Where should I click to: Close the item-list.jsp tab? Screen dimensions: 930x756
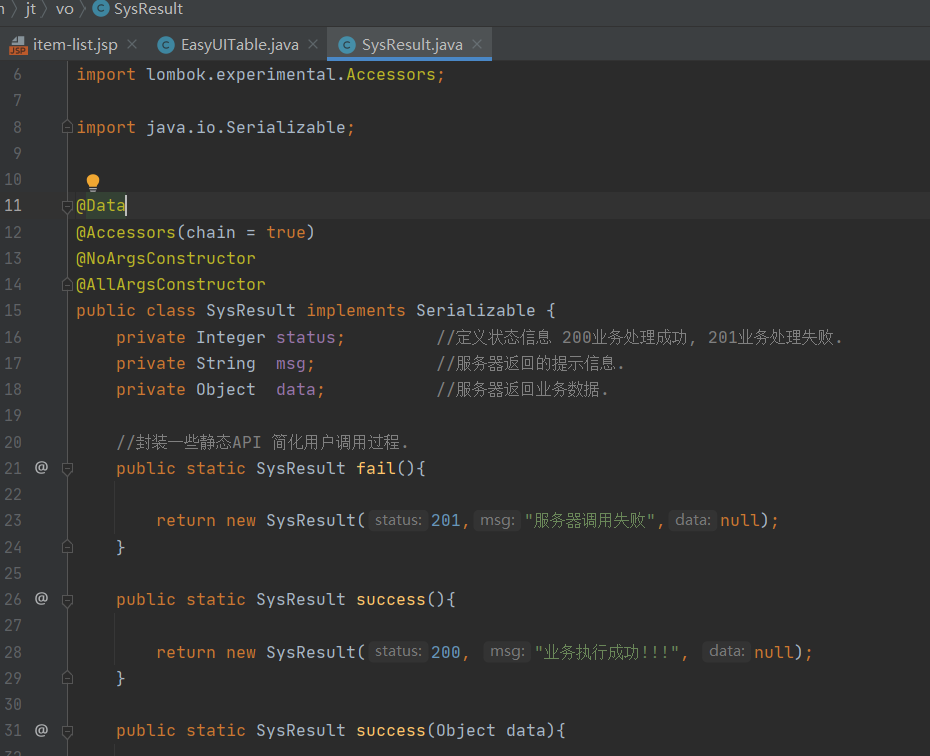(132, 44)
